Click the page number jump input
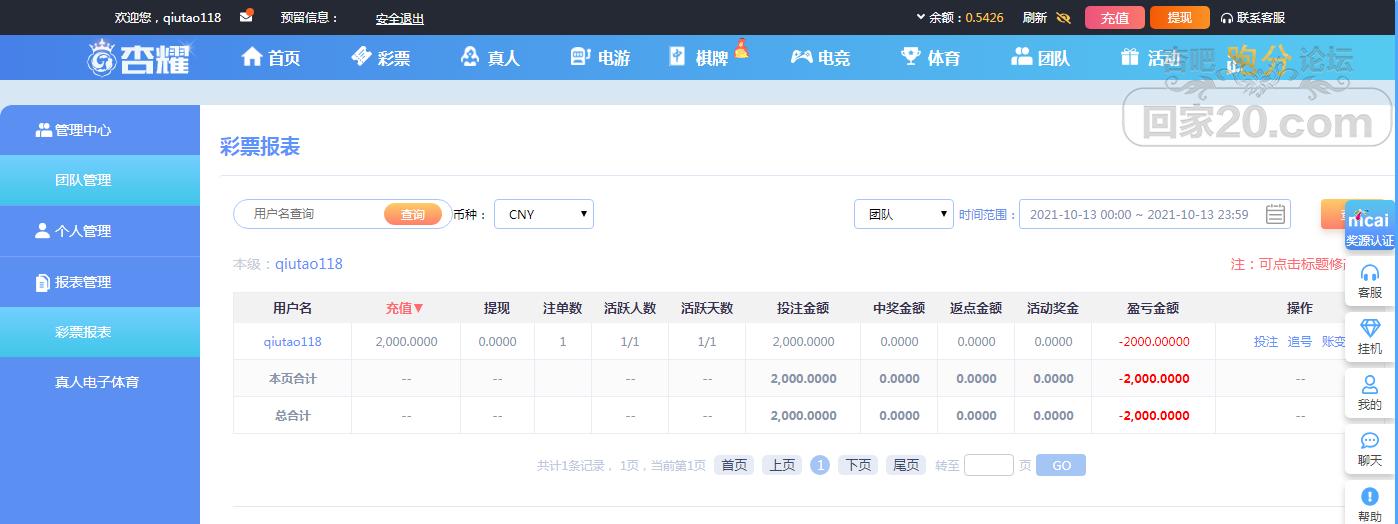1398x524 pixels. pos(989,465)
